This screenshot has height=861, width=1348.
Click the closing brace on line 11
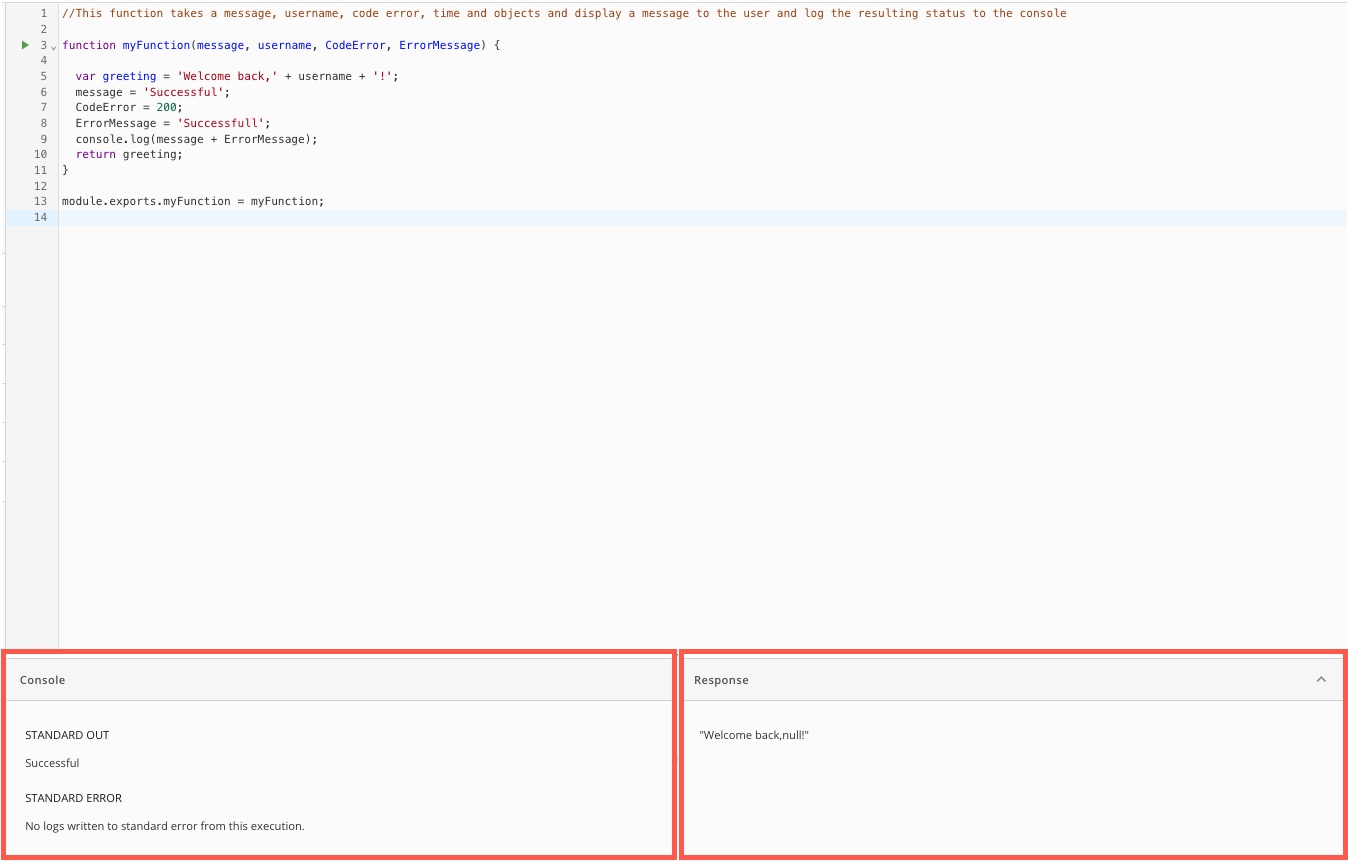(x=64, y=170)
